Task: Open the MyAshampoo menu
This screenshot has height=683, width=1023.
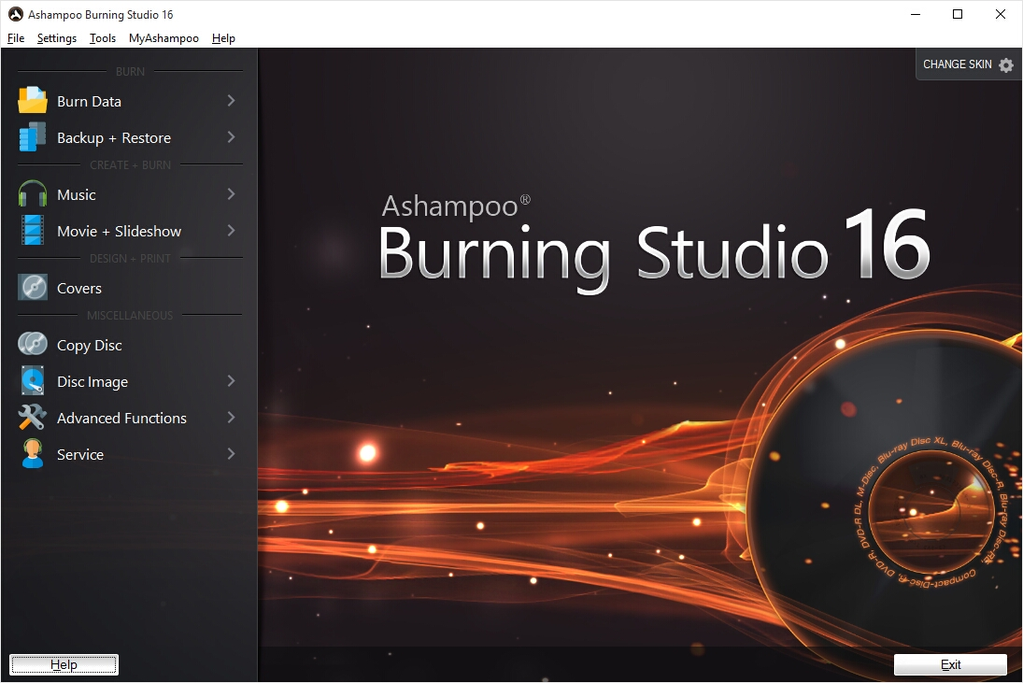Action: tap(164, 38)
